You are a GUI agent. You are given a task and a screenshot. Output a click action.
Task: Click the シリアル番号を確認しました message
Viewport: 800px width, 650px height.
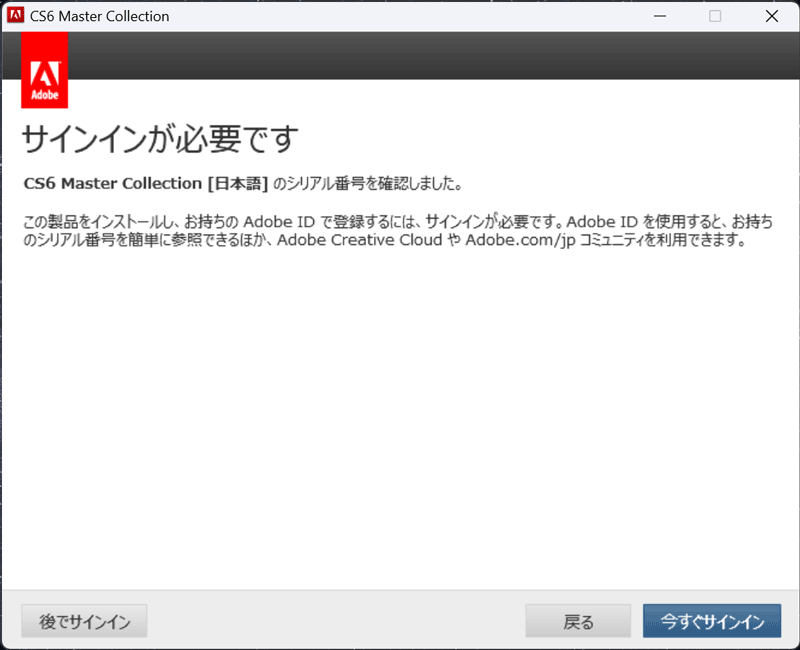[x=367, y=183]
